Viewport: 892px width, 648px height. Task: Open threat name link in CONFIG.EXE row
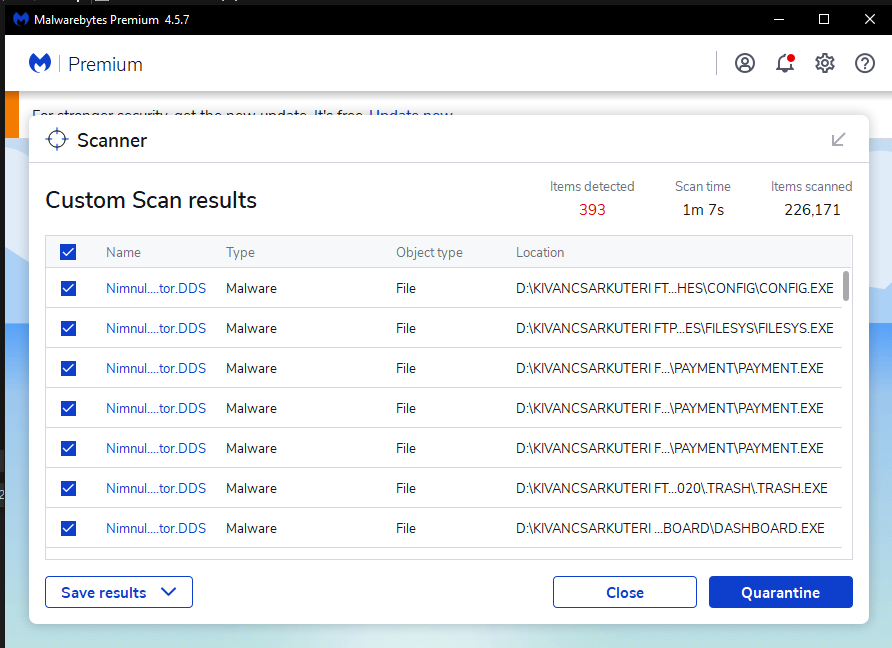156,288
